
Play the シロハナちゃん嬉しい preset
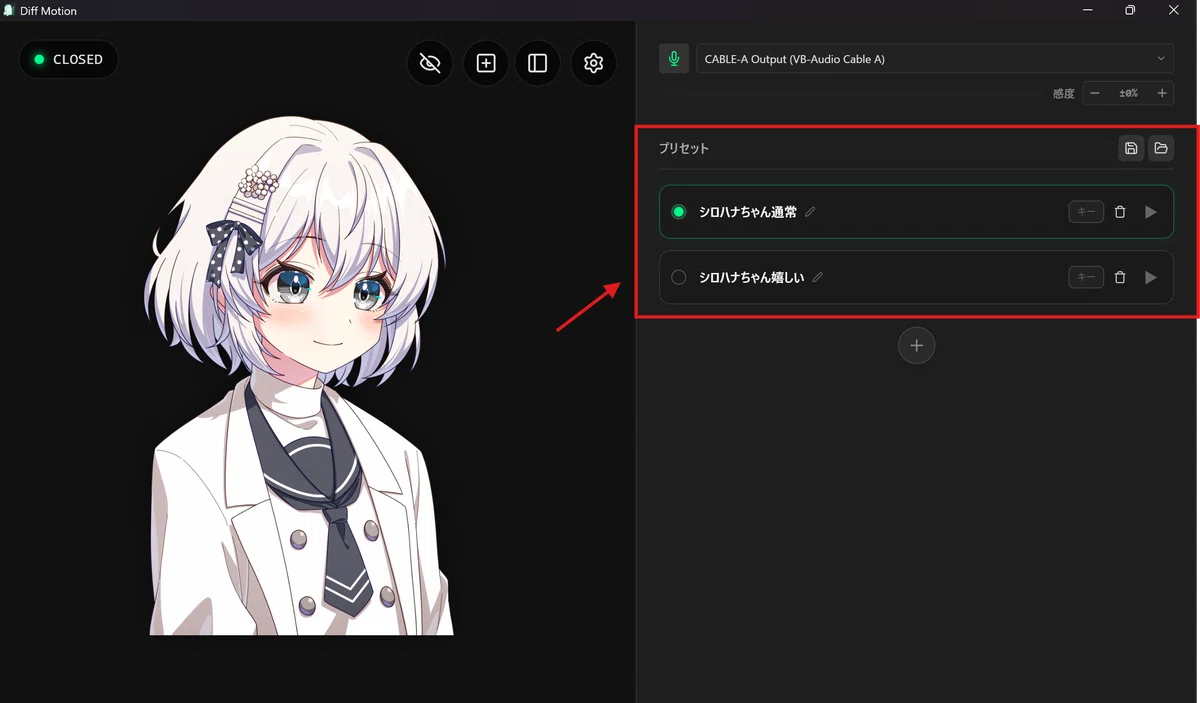click(1151, 277)
